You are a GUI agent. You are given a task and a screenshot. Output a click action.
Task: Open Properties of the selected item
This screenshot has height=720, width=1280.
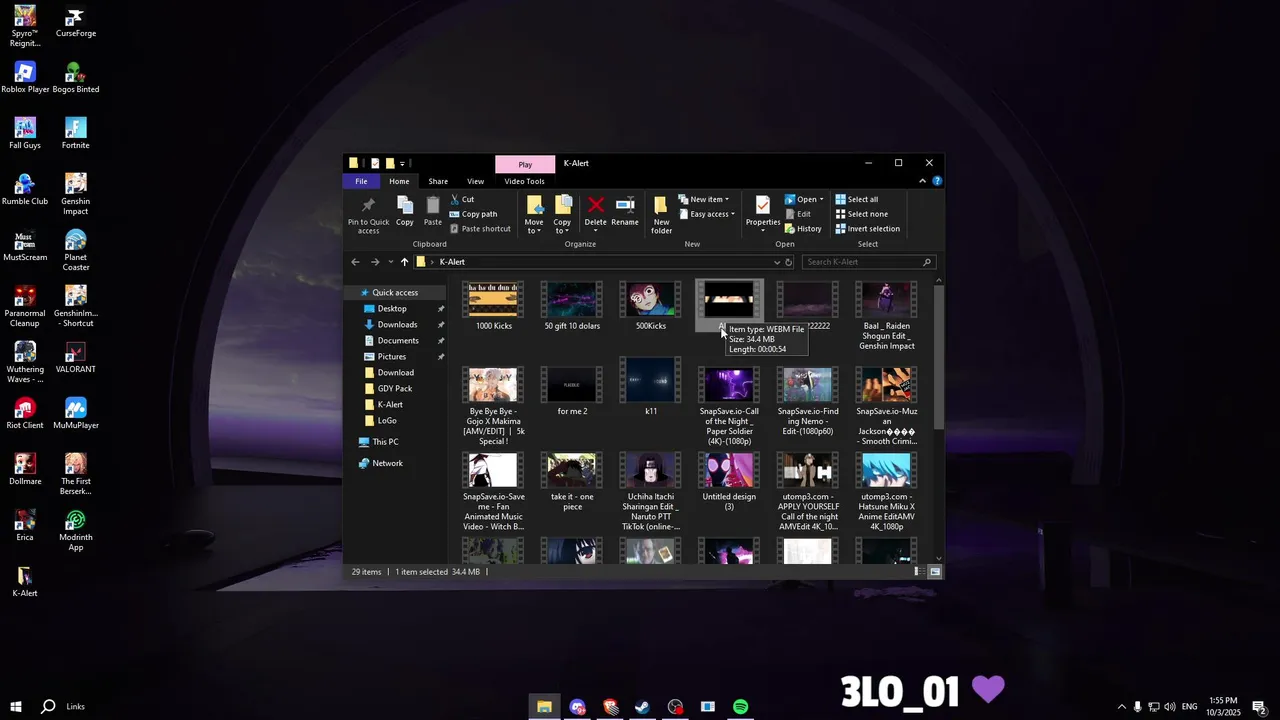coord(763,211)
